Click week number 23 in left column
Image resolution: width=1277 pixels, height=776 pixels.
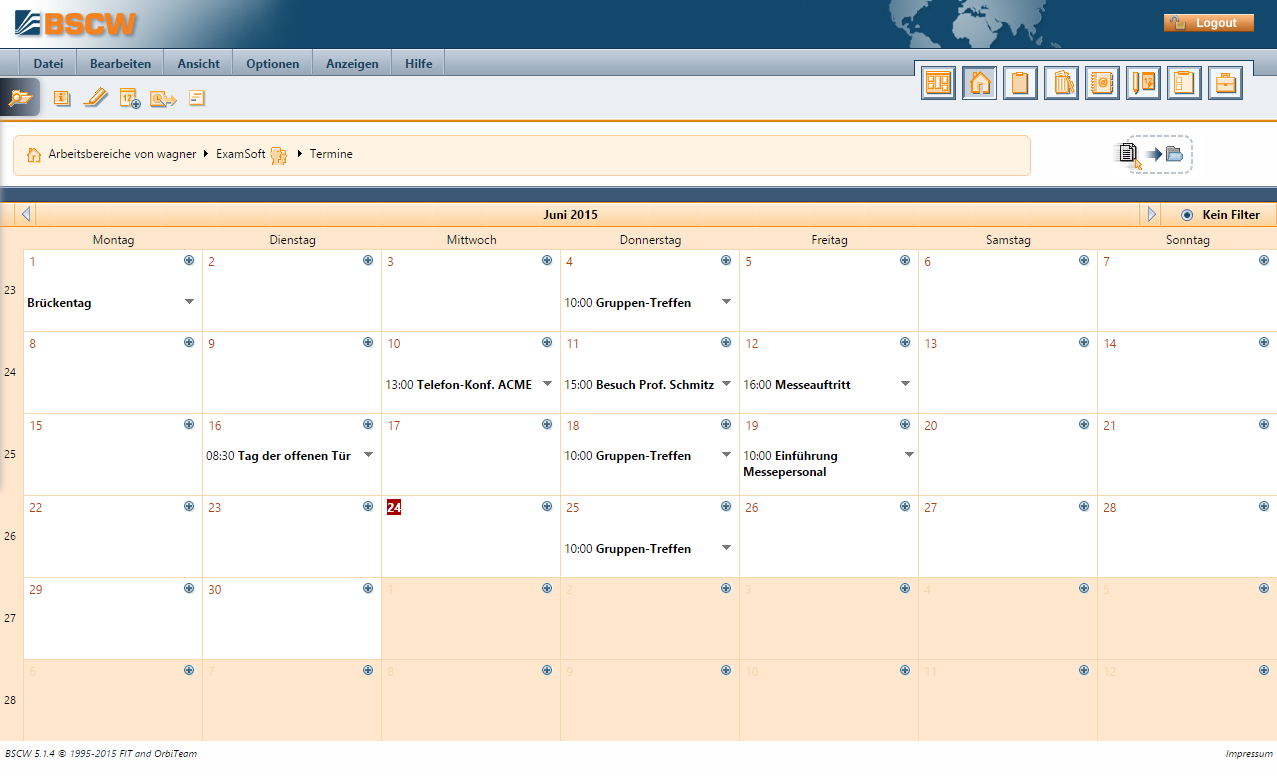tap(10, 290)
